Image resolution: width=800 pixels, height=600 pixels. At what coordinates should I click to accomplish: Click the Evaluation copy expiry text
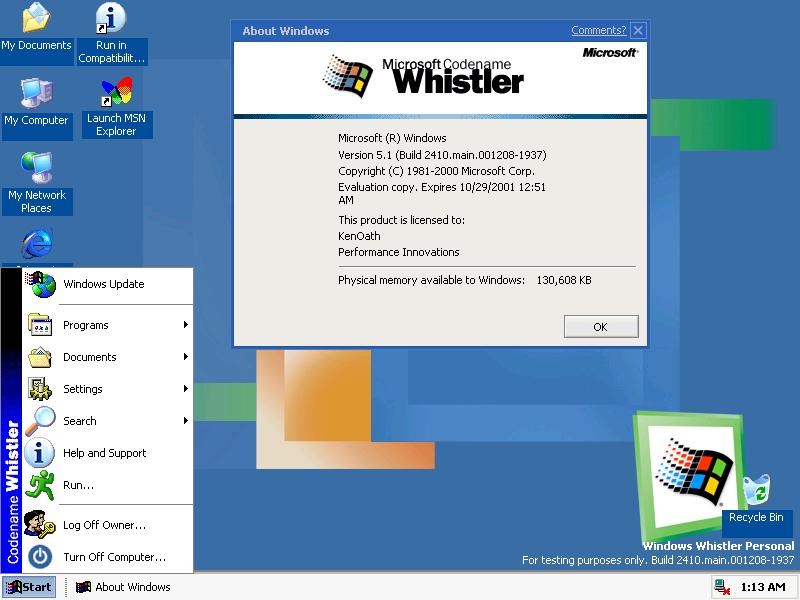point(442,193)
